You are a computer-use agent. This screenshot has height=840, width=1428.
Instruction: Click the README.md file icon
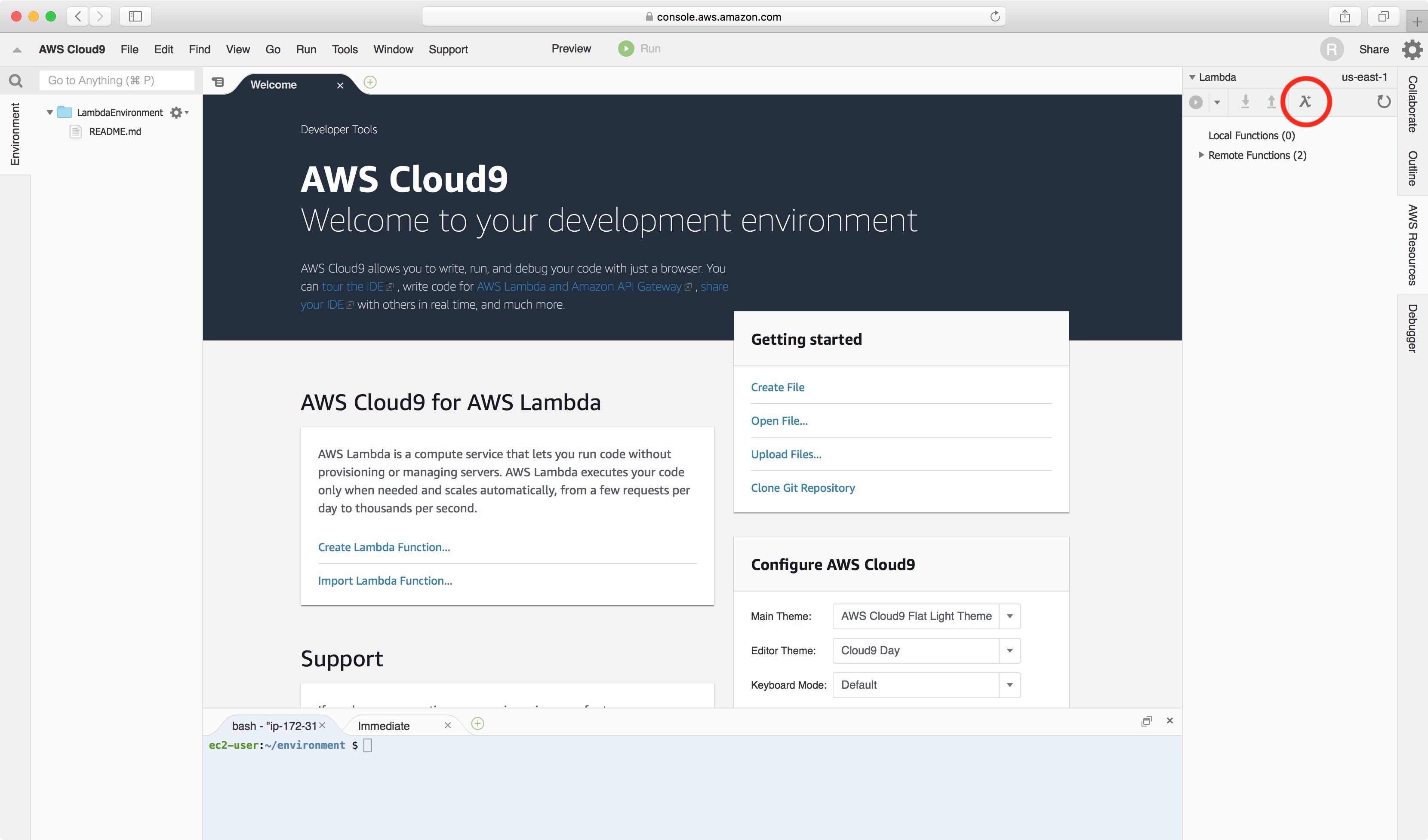click(x=75, y=132)
